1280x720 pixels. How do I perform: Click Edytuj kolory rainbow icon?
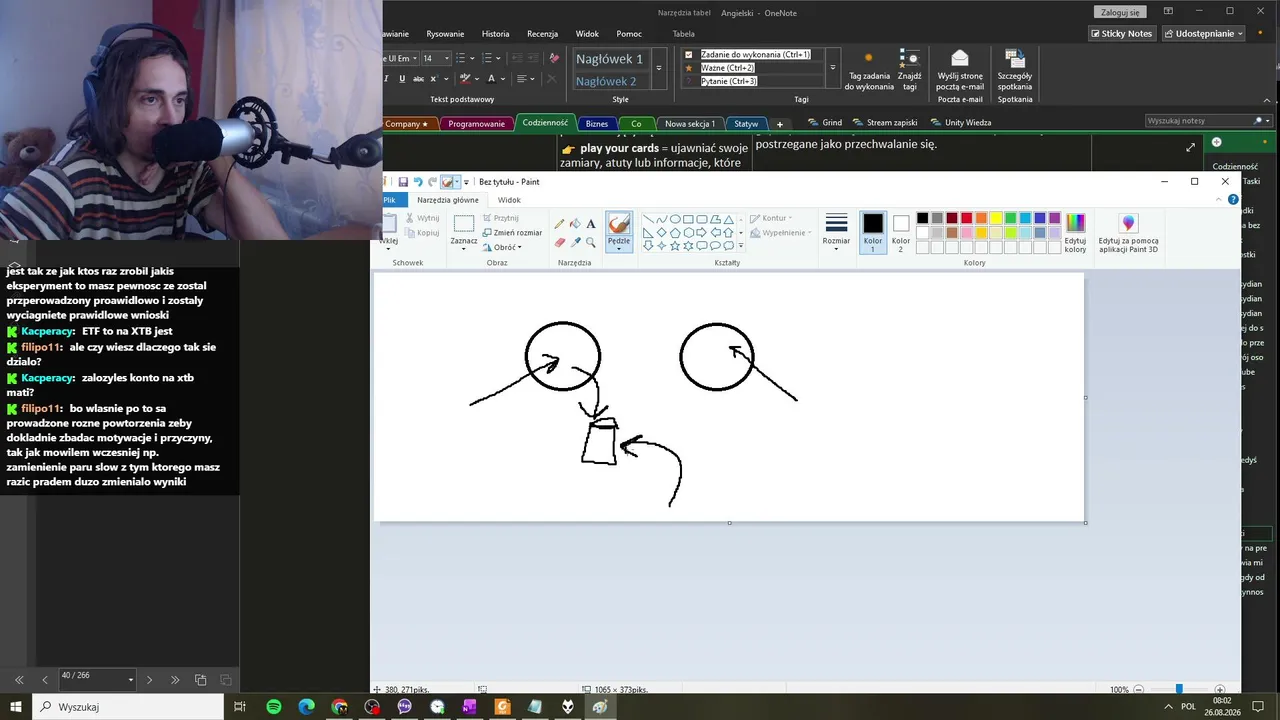(x=1075, y=232)
